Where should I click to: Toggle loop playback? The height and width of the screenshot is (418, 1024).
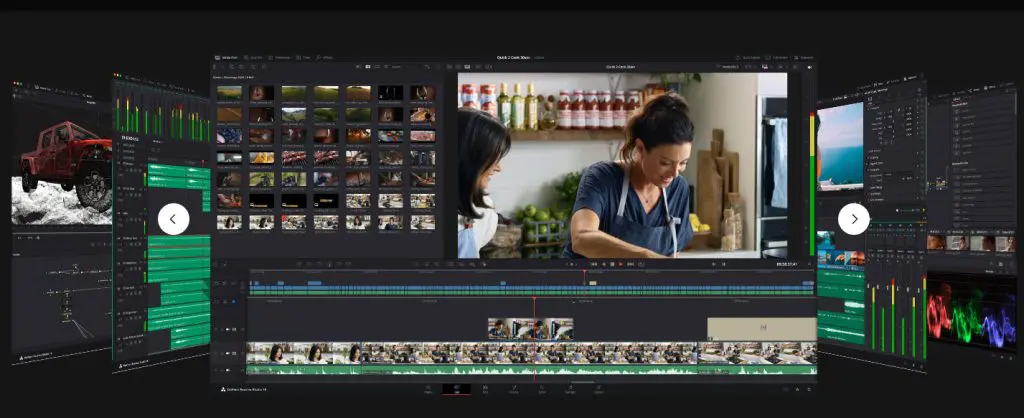pos(641,264)
